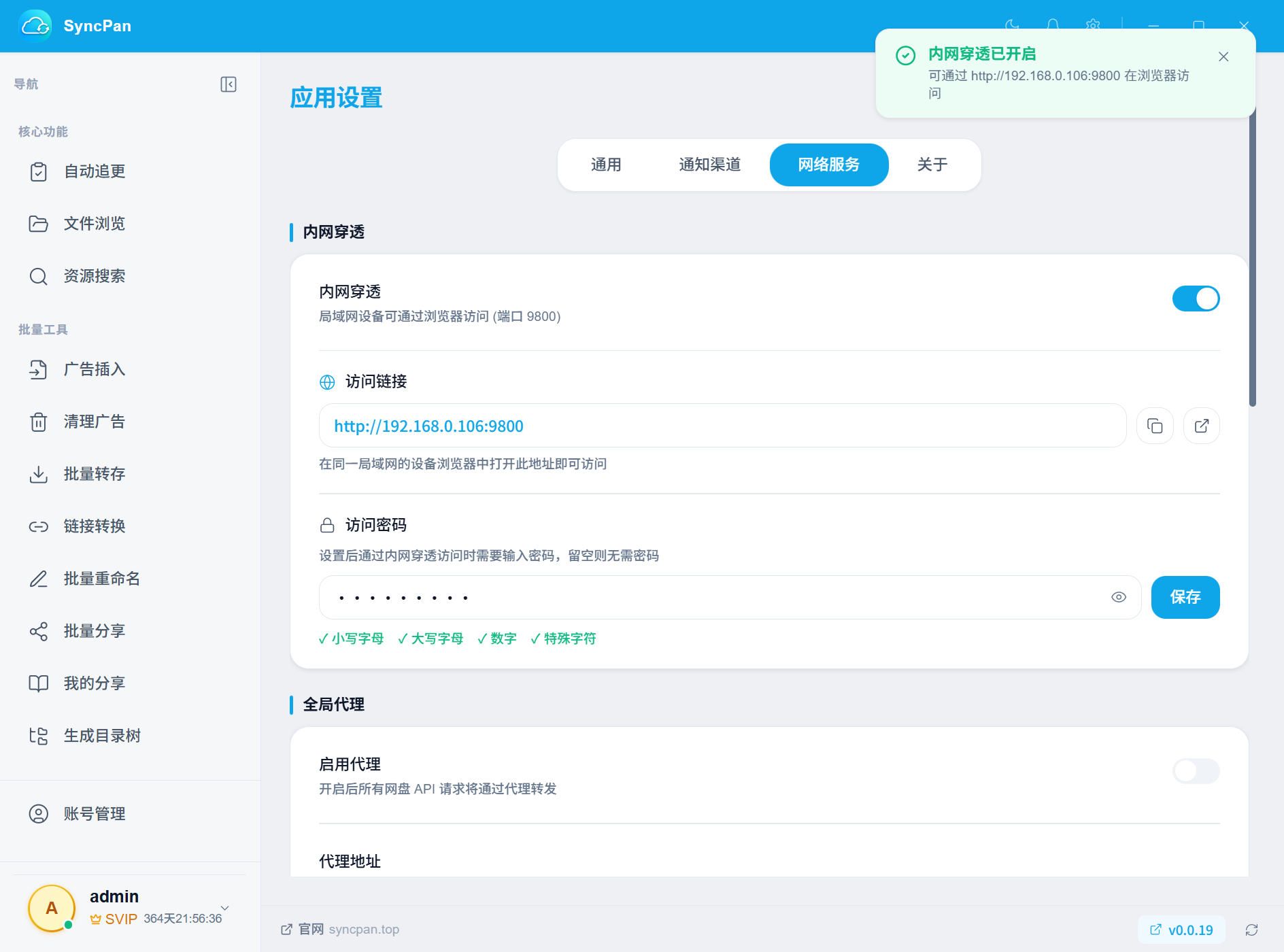Expand the admin user menu chevron
The width and height of the screenshot is (1284, 952).
225,908
